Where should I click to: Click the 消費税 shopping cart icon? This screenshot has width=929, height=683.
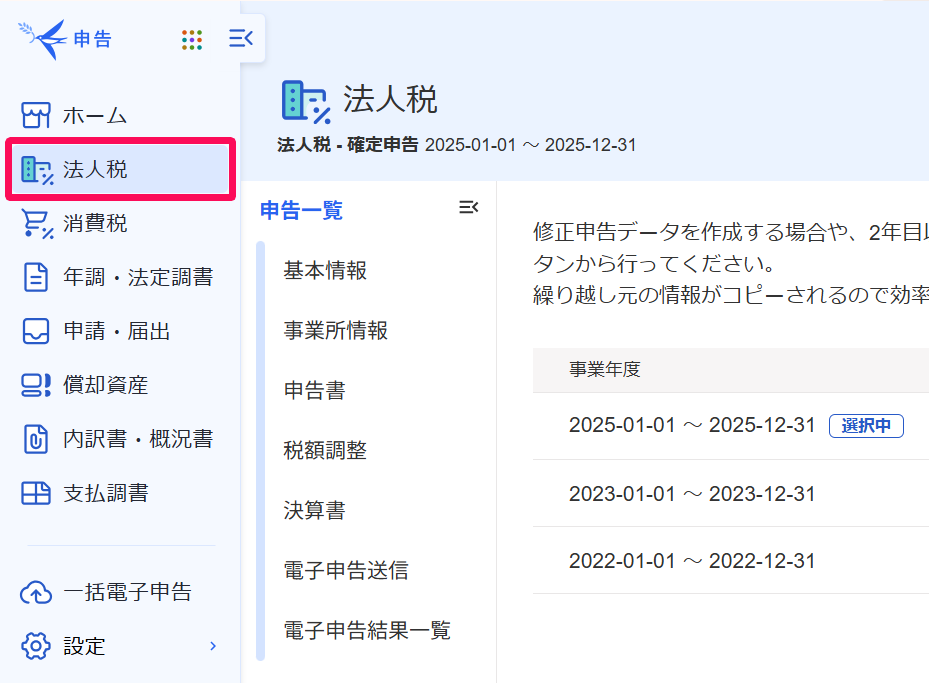37,223
